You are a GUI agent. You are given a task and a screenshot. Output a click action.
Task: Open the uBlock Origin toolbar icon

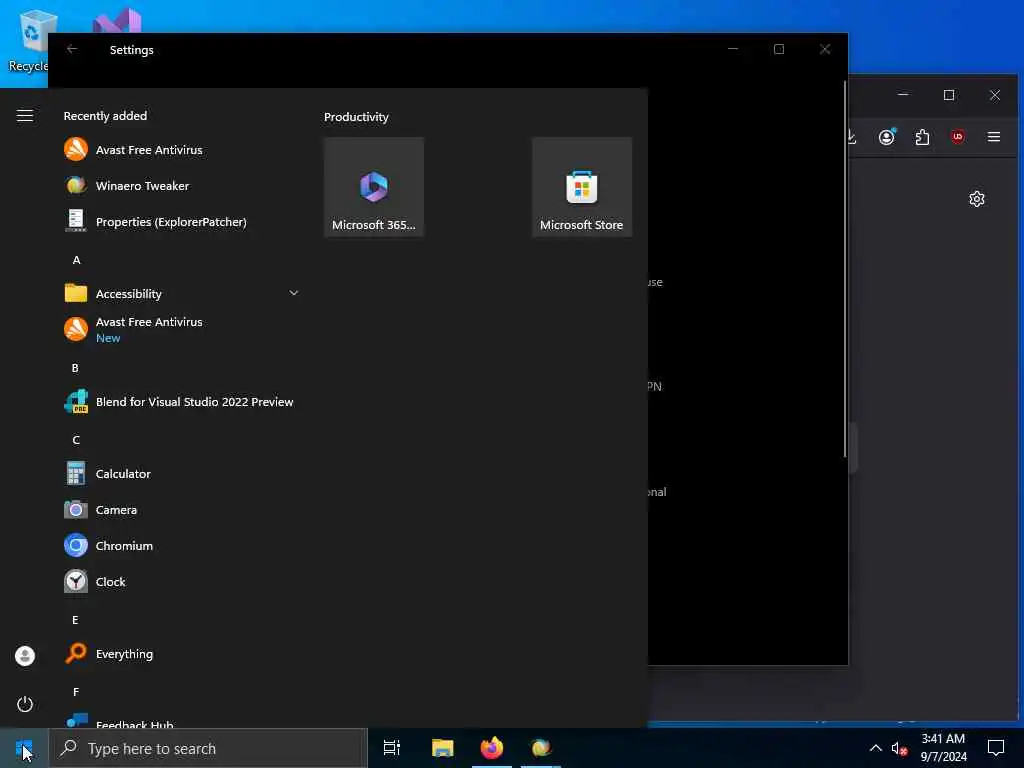click(x=957, y=137)
